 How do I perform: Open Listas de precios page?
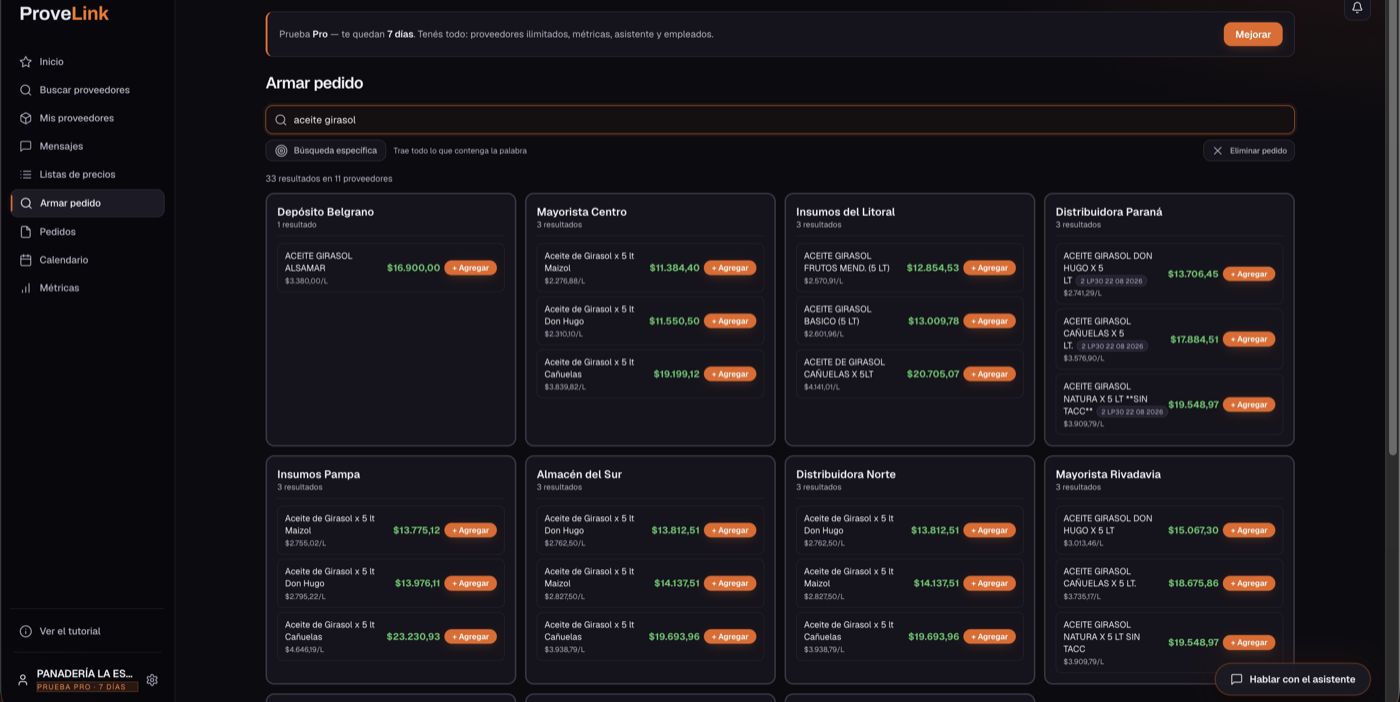point(88,174)
